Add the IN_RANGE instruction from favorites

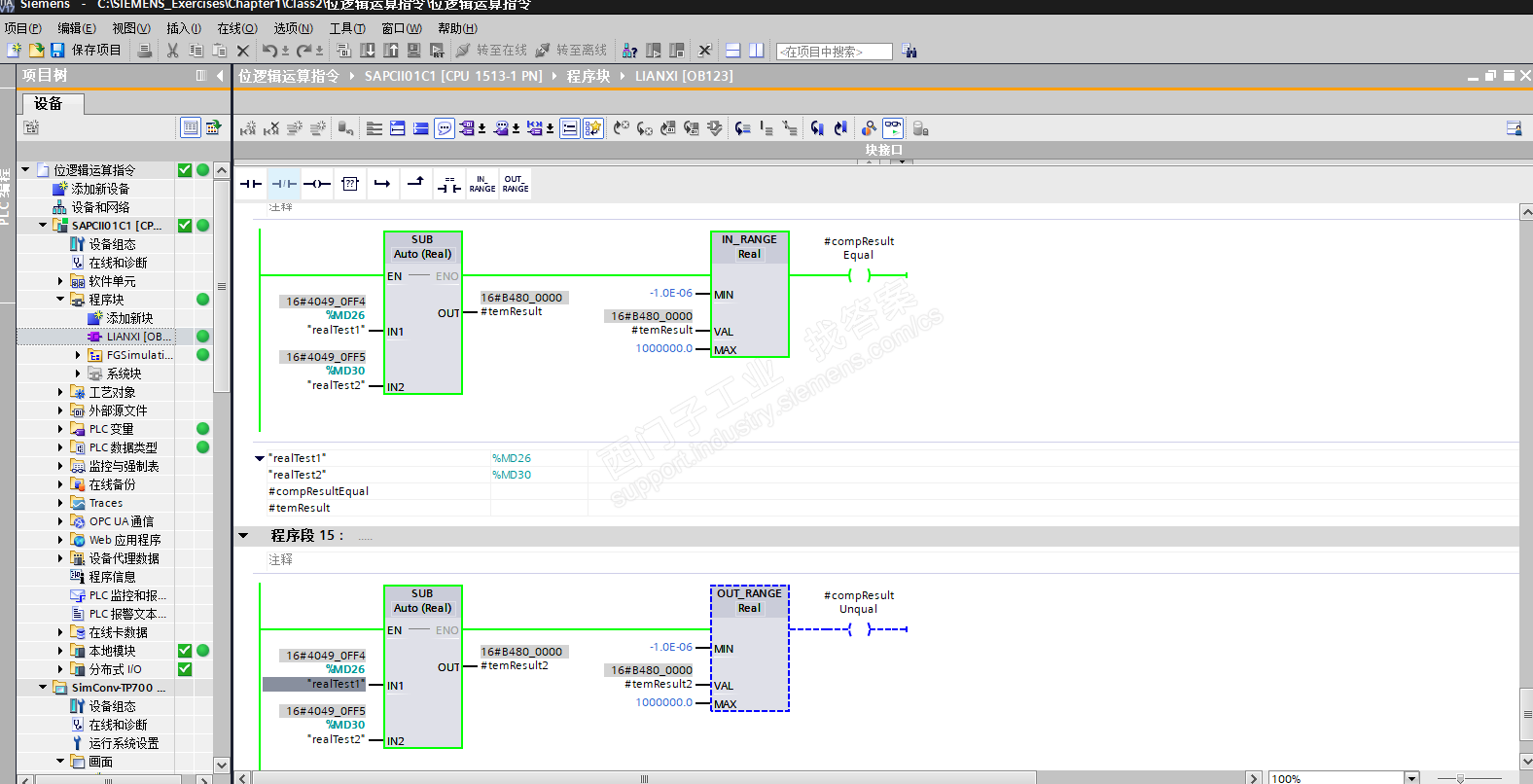pyautogui.click(x=482, y=184)
